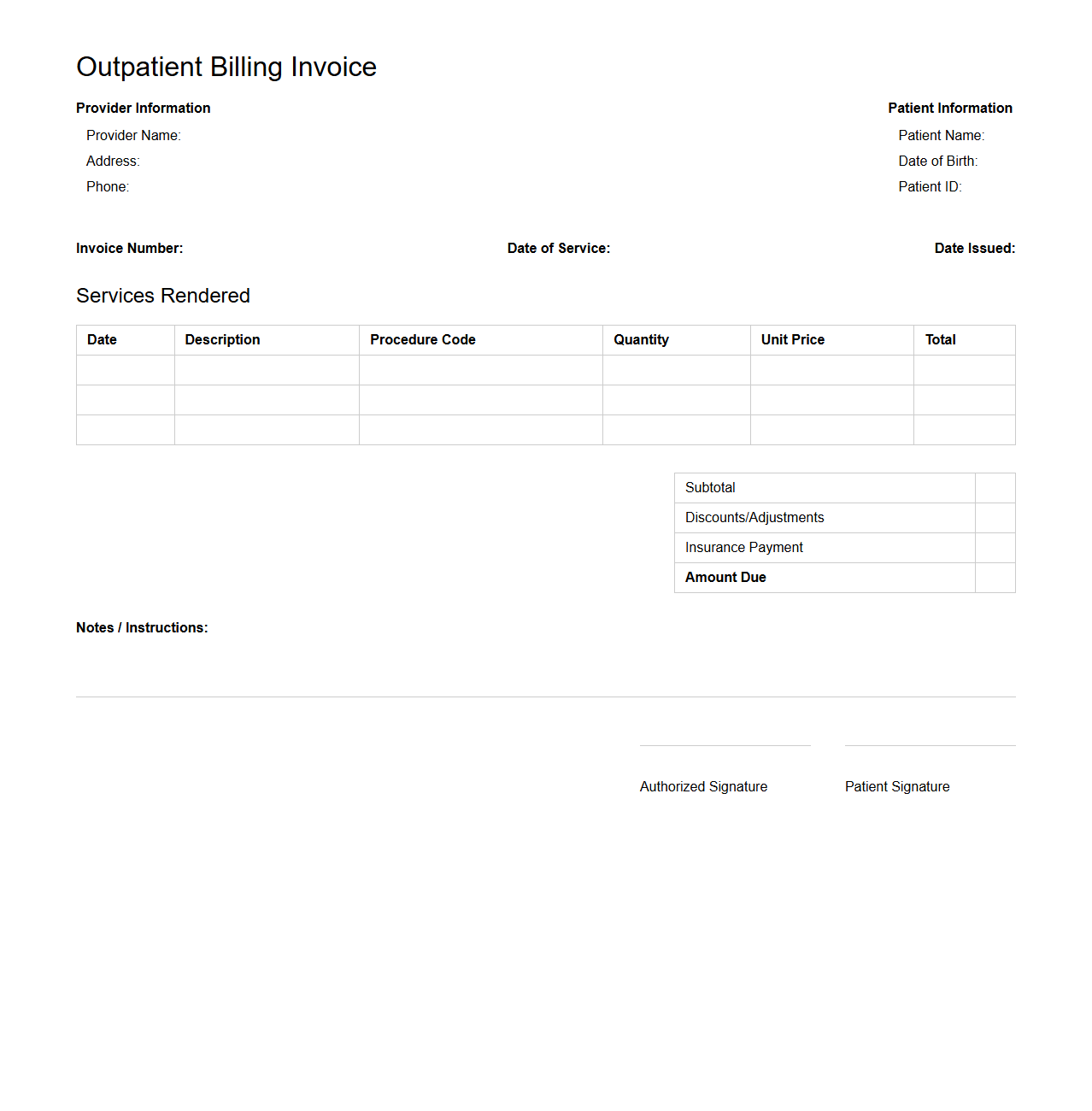Click the Date of Birth field
1092x1111 pixels.
[937, 161]
